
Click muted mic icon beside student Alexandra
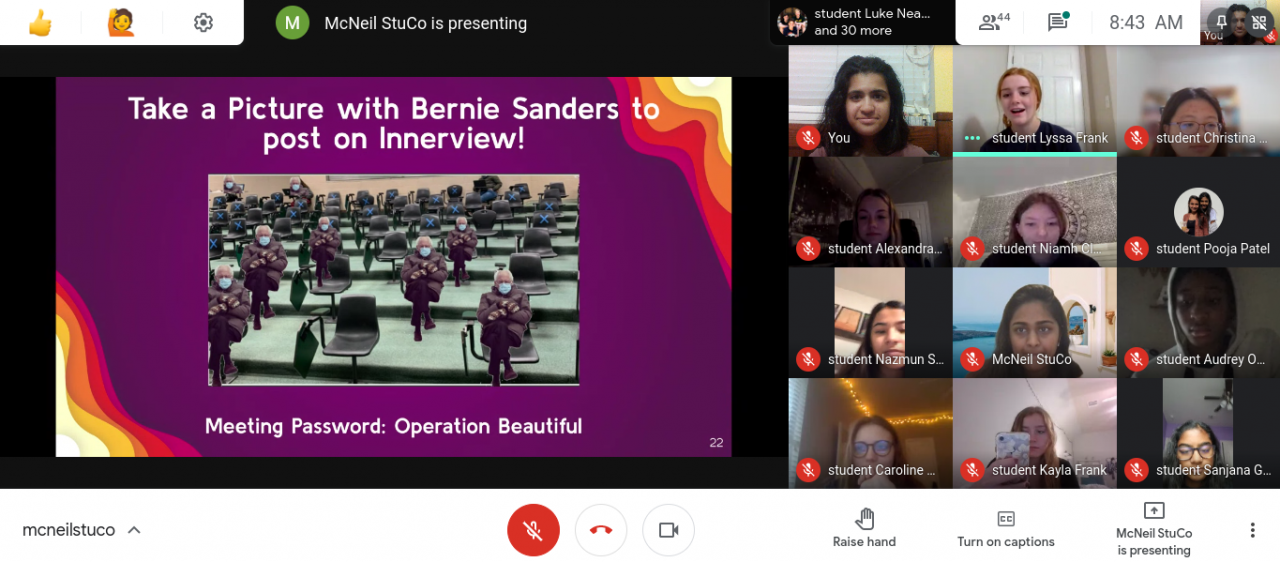(807, 249)
